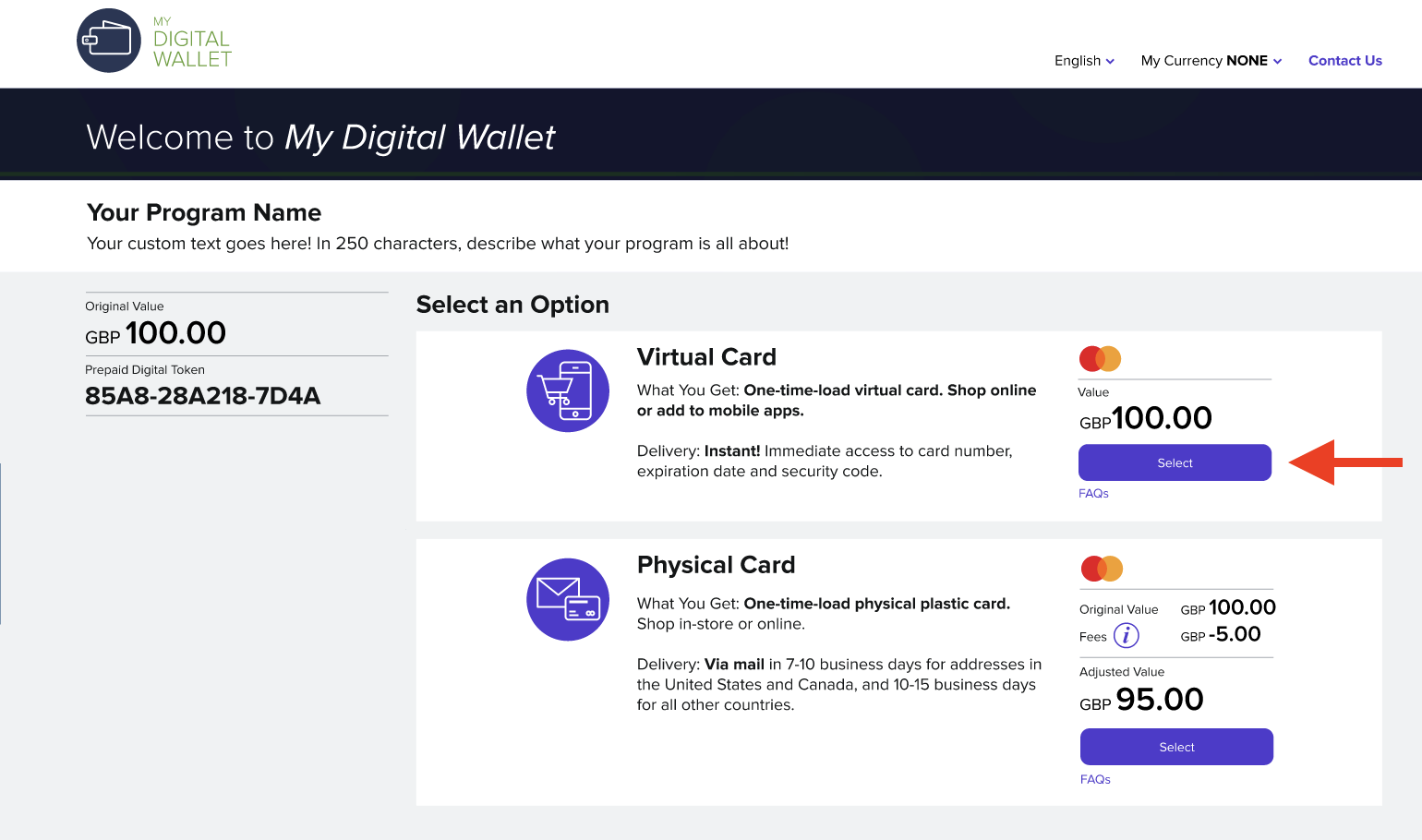
Task: Click the Fees information icon
Action: pos(1126,636)
